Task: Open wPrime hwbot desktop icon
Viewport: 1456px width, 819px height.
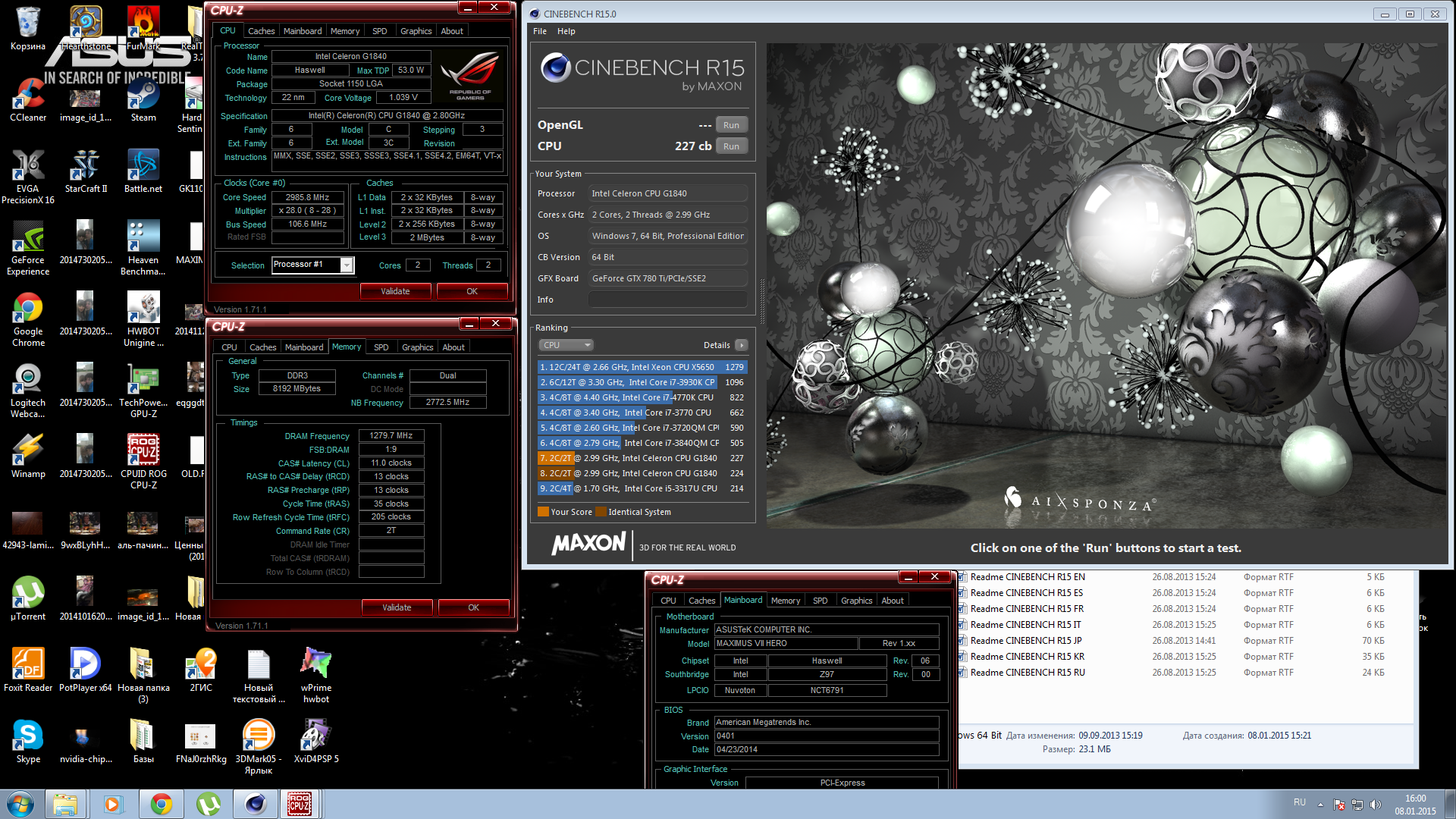Action: point(316,676)
